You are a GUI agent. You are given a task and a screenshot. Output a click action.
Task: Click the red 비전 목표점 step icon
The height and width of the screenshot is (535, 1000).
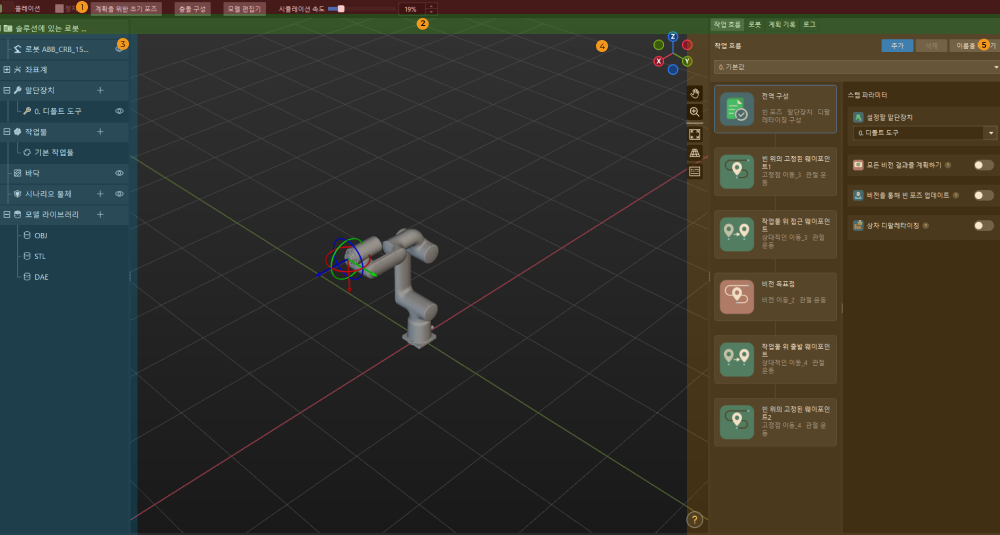[737, 297]
